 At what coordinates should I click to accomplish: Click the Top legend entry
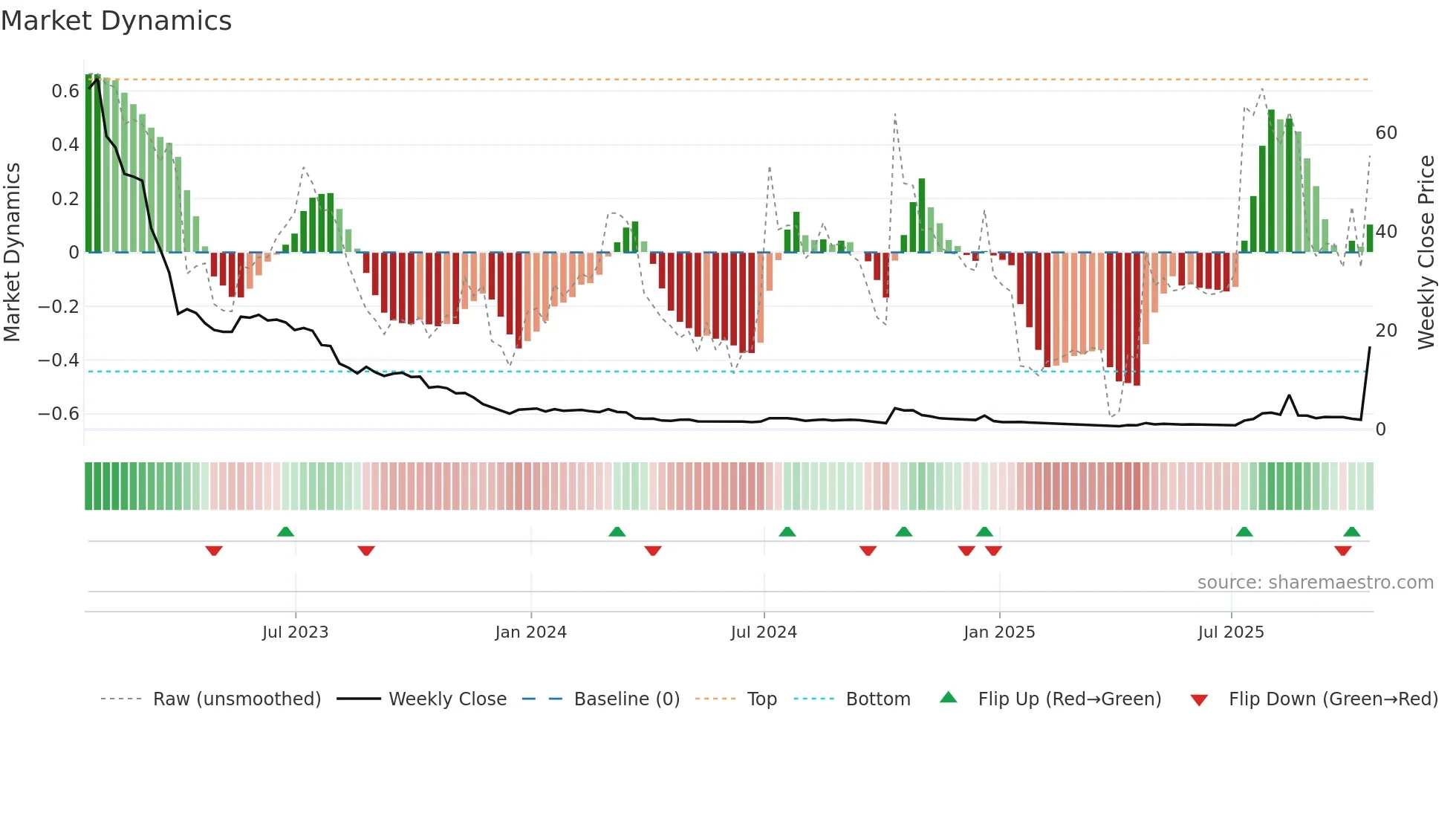(x=736, y=699)
